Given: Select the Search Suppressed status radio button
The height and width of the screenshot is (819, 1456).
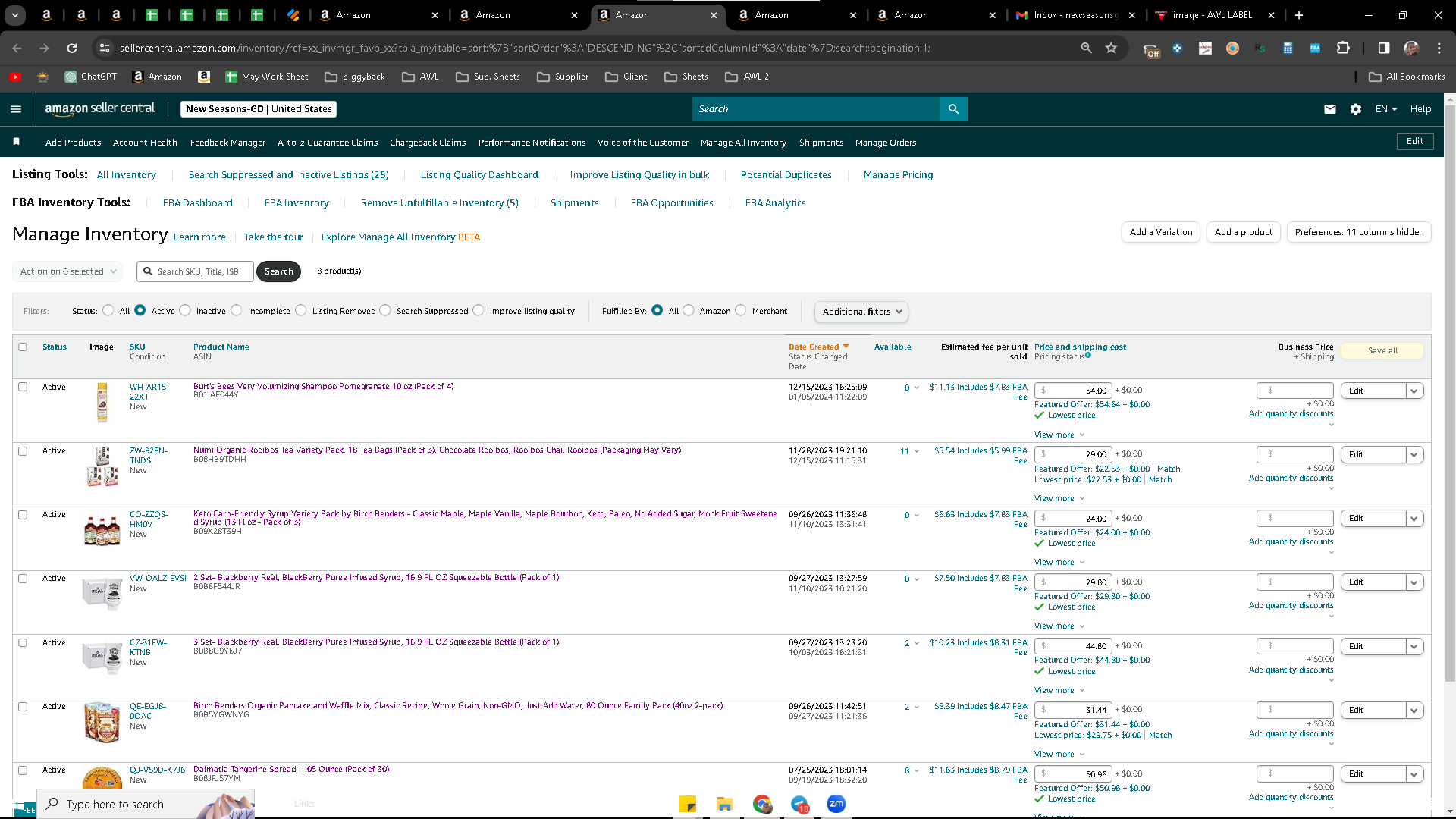Looking at the screenshot, I should point(385,310).
